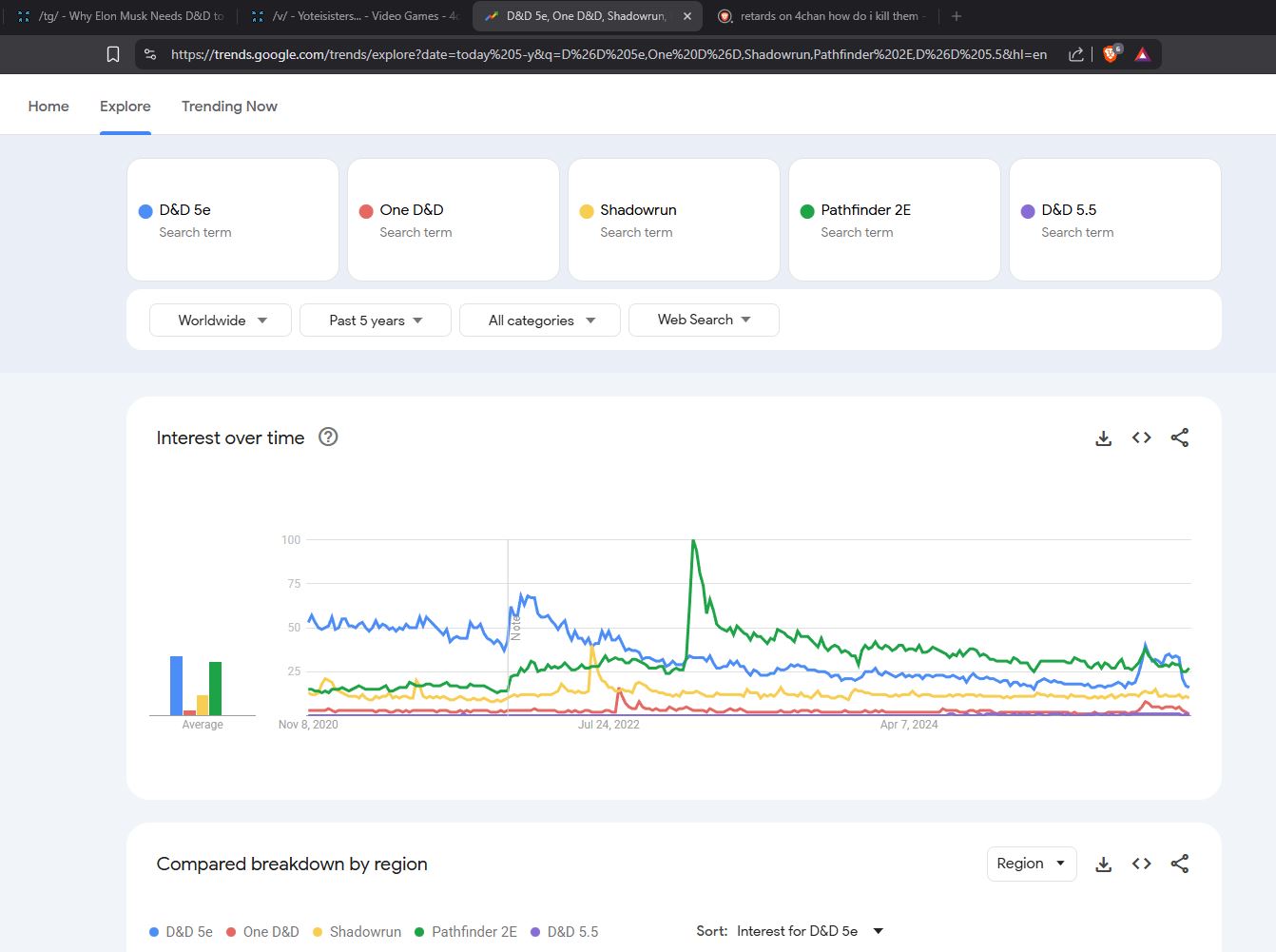Click the D&D 5.5 legend item in region breakdown
The image size is (1276, 952).
(565, 932)
